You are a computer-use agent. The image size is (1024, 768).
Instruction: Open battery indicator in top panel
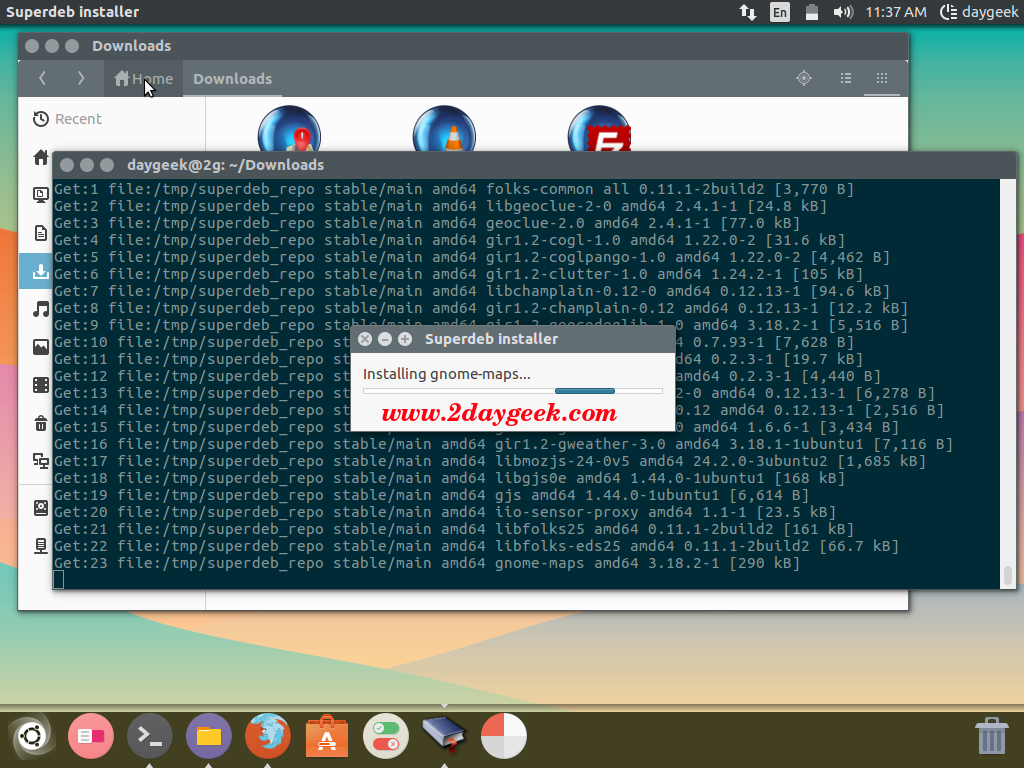(812, 12)
